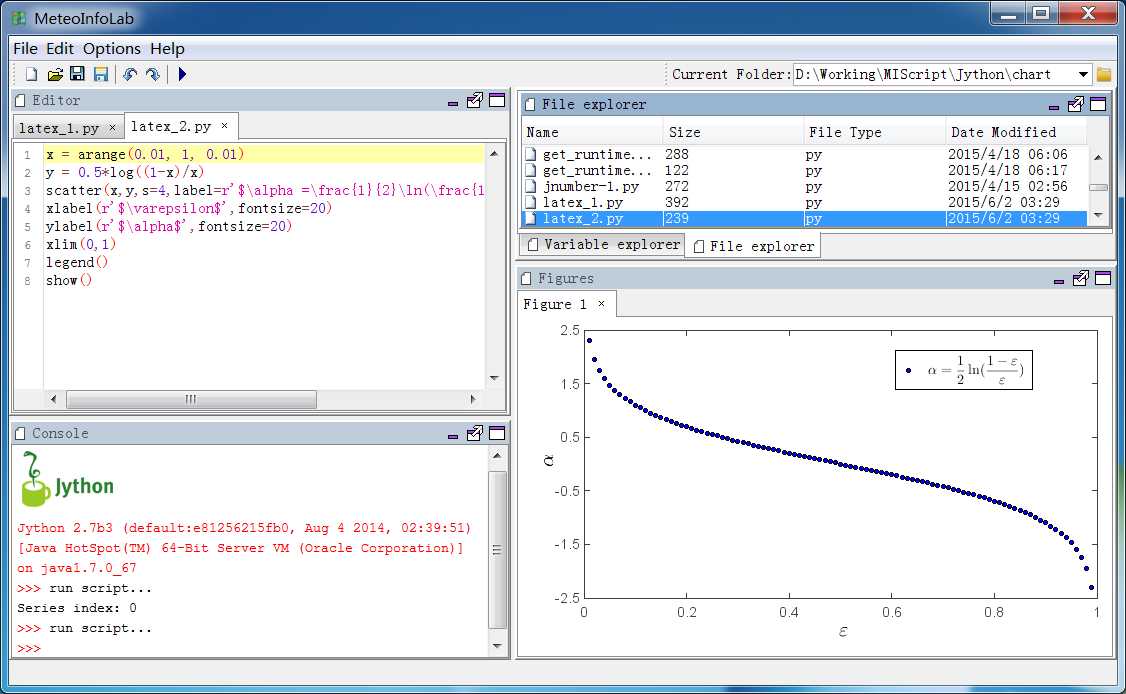Click the Save File toolbar icon
This screenshot has width=1126, height=694.
coord(77,74)
